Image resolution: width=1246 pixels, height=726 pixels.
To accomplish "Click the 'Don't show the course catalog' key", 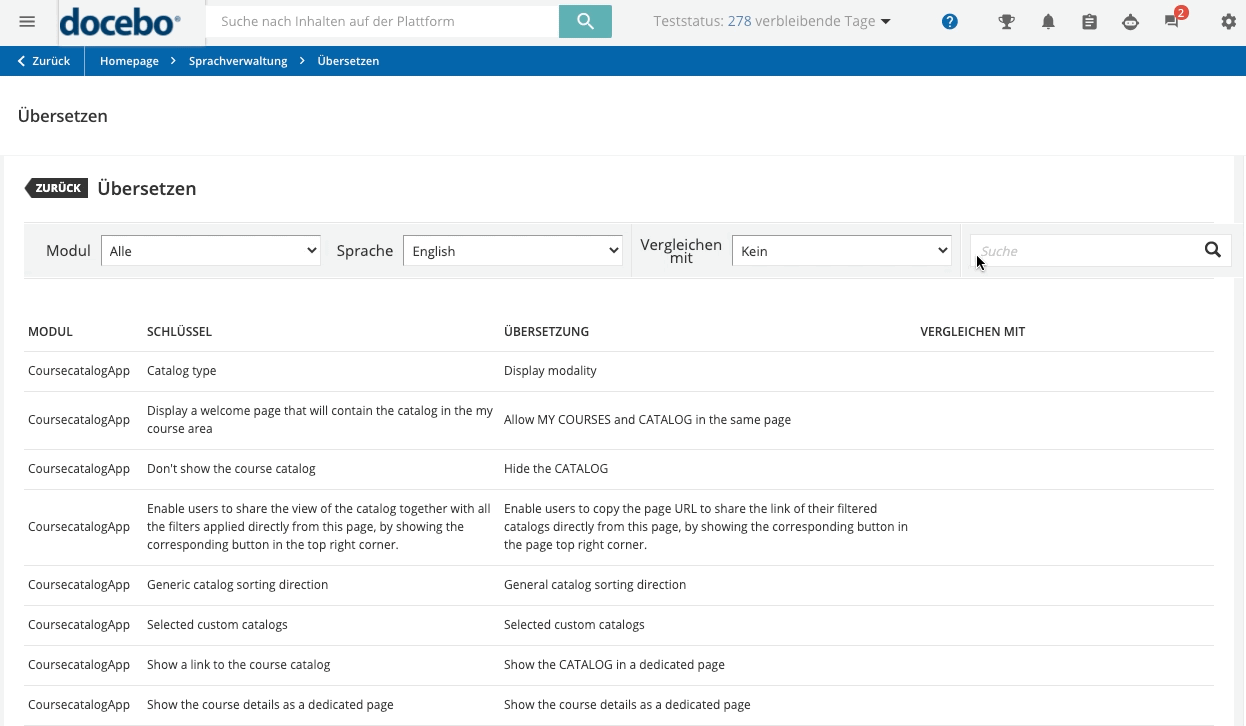I will pyautogui.click(x=231, y=469).
